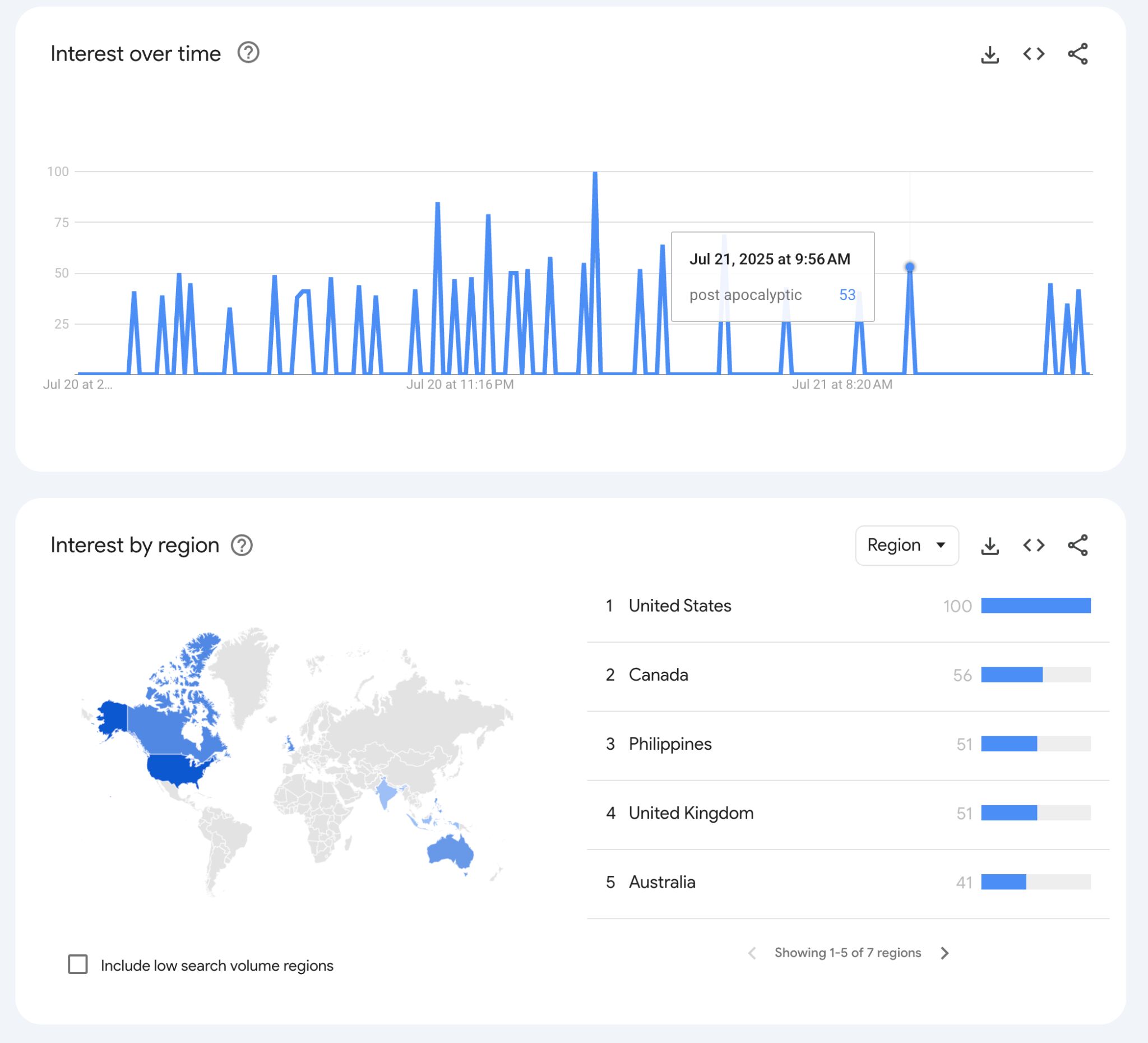Select Canada in region list

pyautogui.click(x=658, y=675)
